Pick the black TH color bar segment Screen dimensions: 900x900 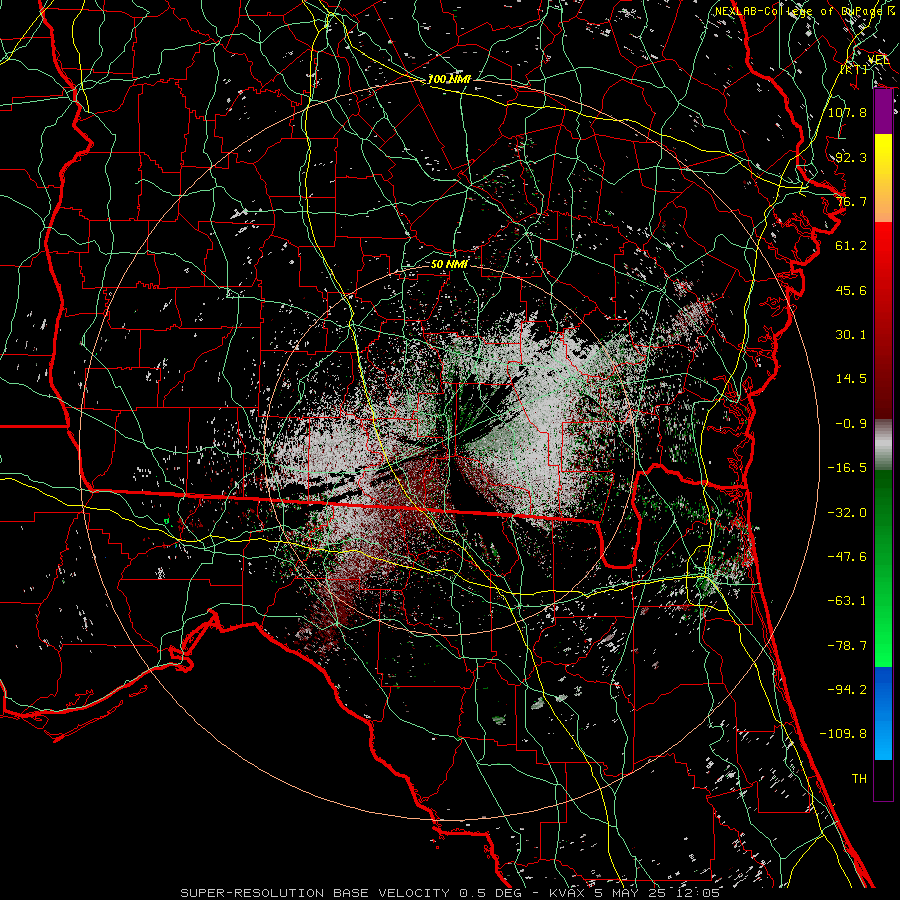883,779
